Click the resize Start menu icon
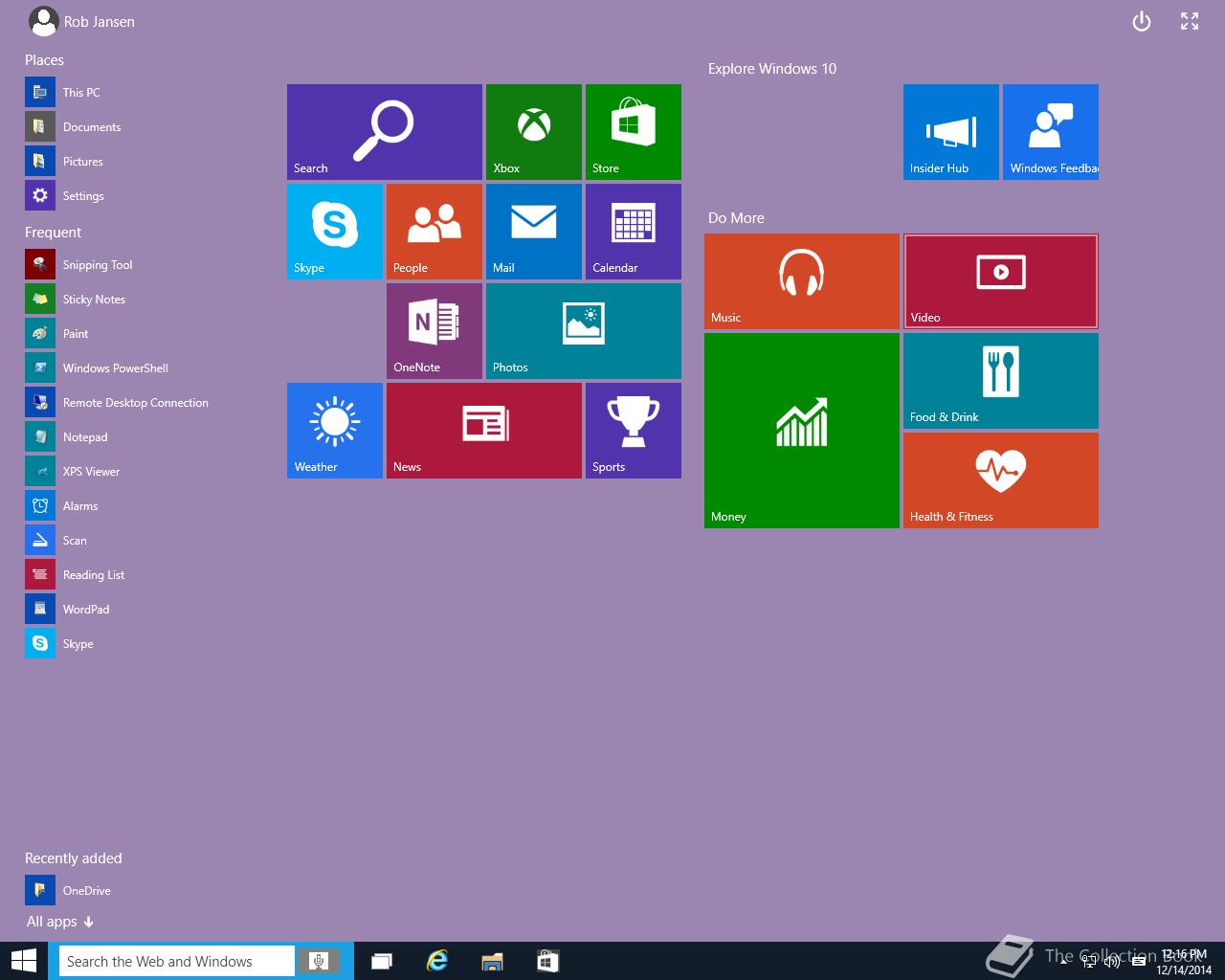This screenshot has width=1225, height=980. click(1190, 21)
